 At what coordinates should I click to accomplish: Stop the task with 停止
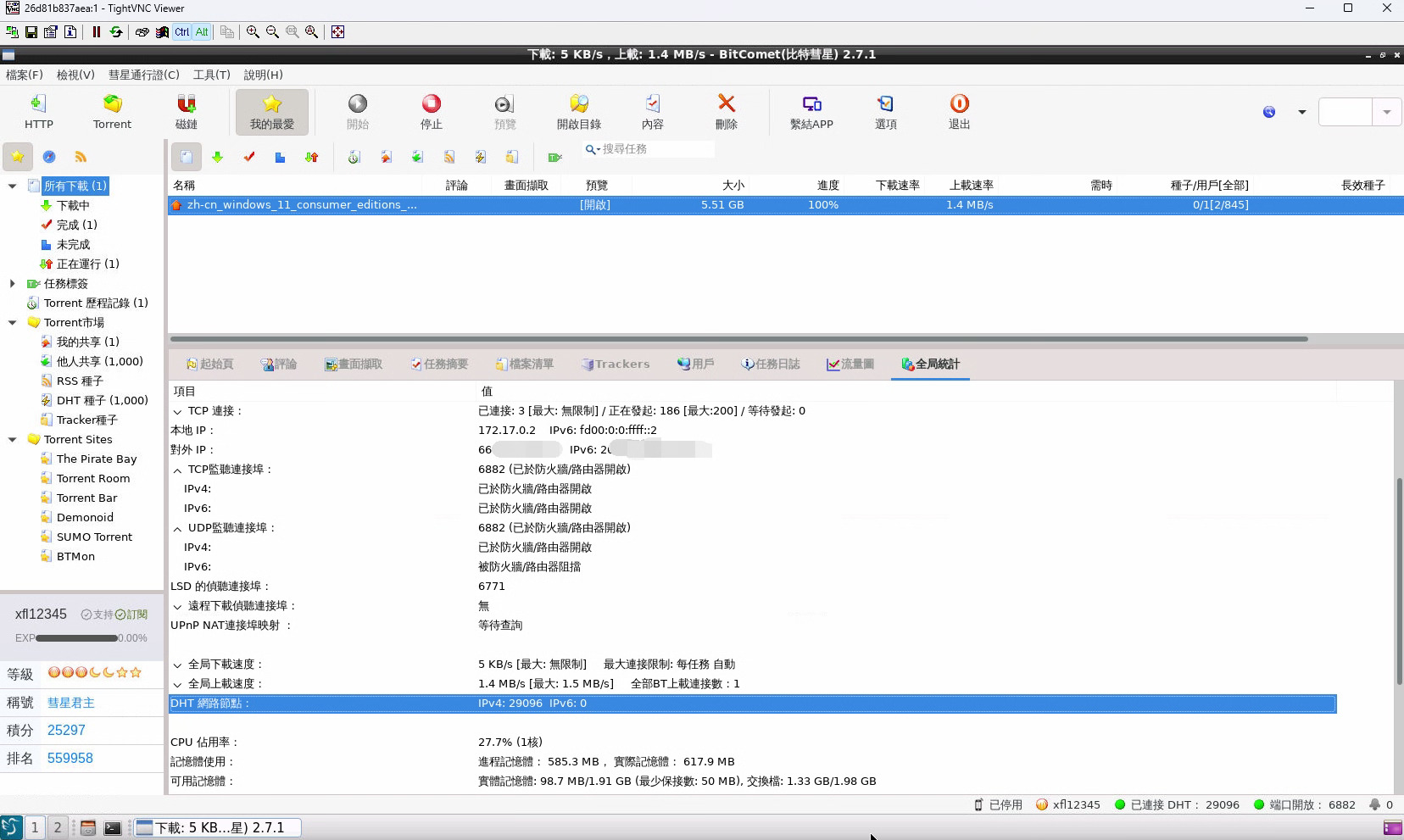point(432,111)
